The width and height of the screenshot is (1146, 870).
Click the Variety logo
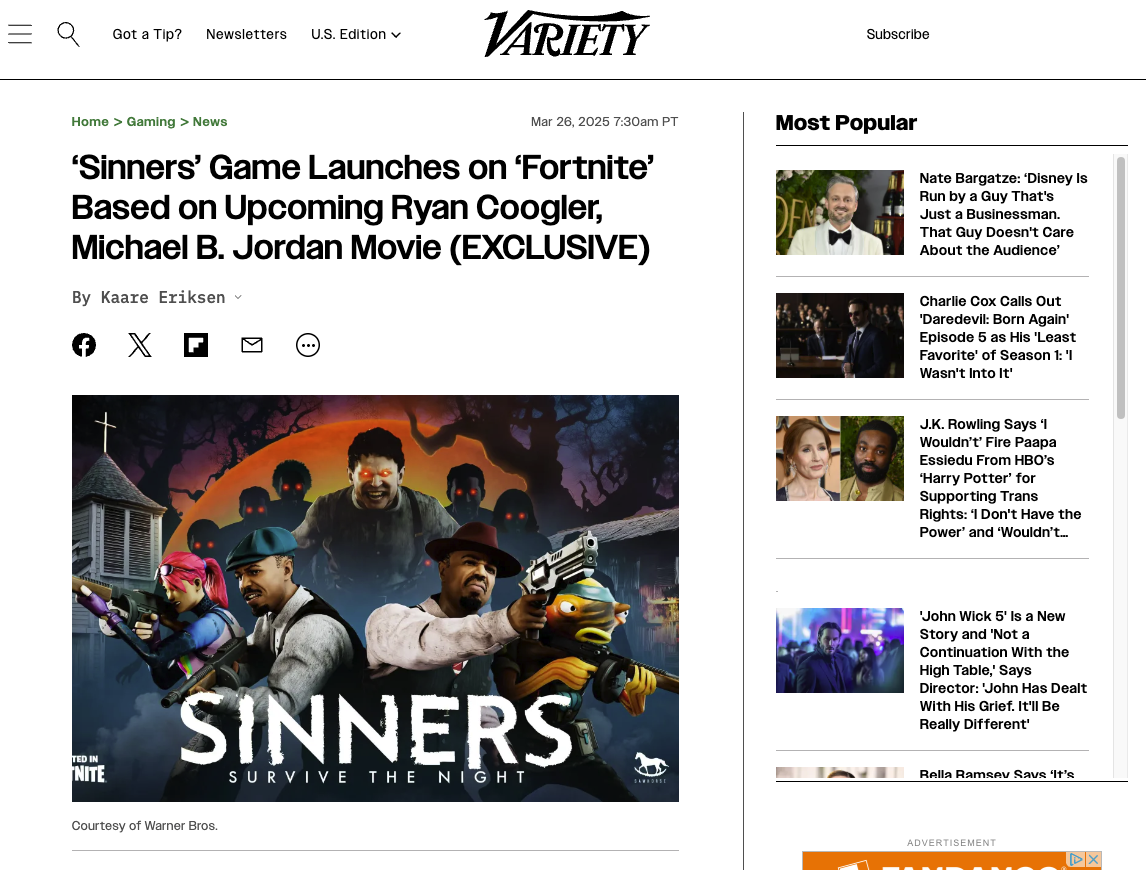pyautogui.click(x=566, y=34)
